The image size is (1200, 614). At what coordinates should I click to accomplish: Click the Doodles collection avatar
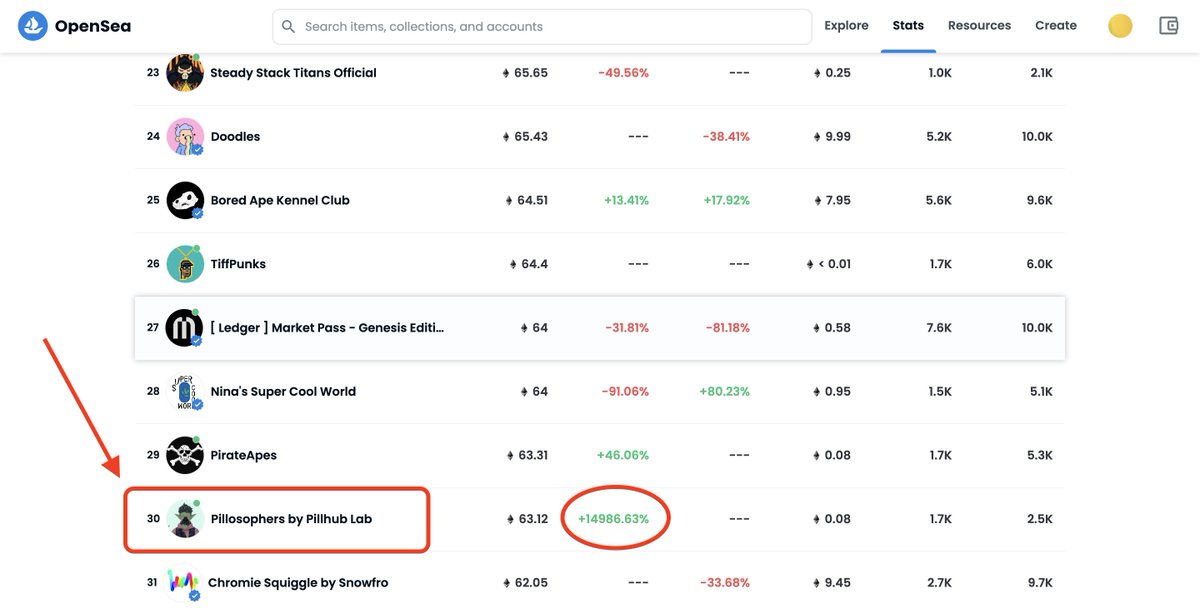point(185,137)
